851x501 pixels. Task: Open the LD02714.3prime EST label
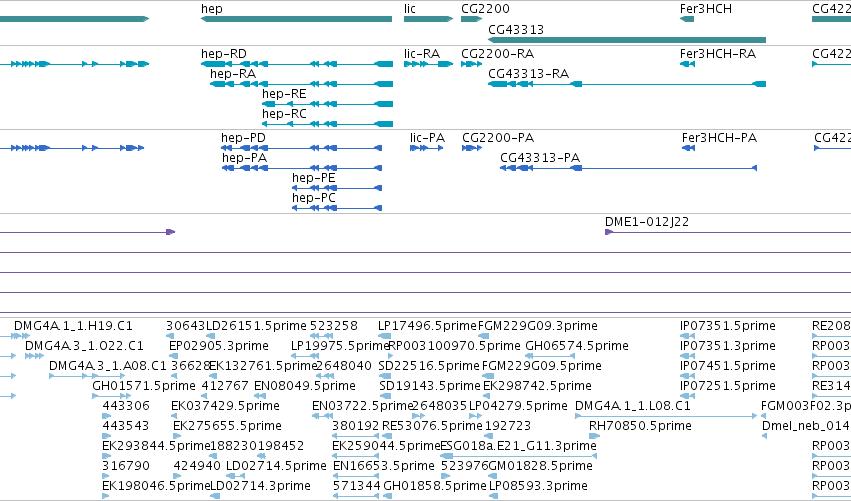click(261, 487)
